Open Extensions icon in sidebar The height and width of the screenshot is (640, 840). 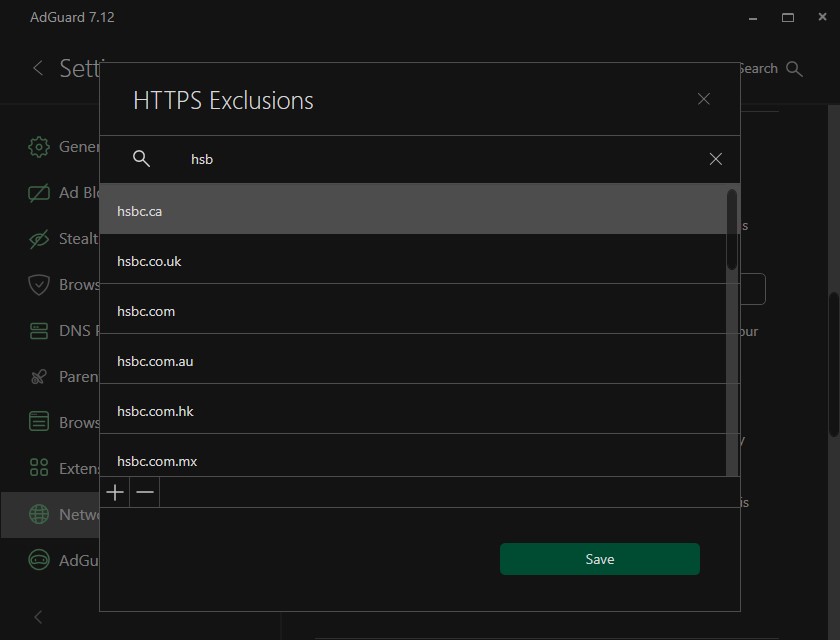coord(39,468)
